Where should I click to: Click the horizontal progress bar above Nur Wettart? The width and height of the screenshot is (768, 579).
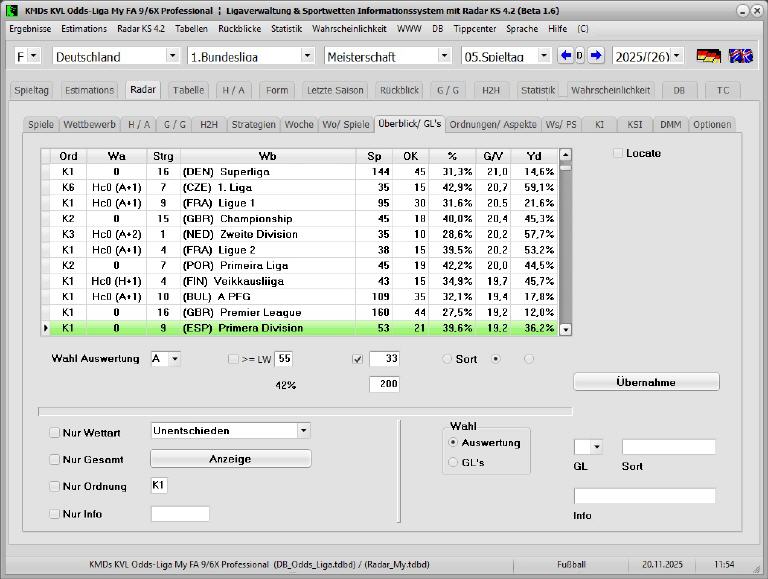(x=305, y=411)
